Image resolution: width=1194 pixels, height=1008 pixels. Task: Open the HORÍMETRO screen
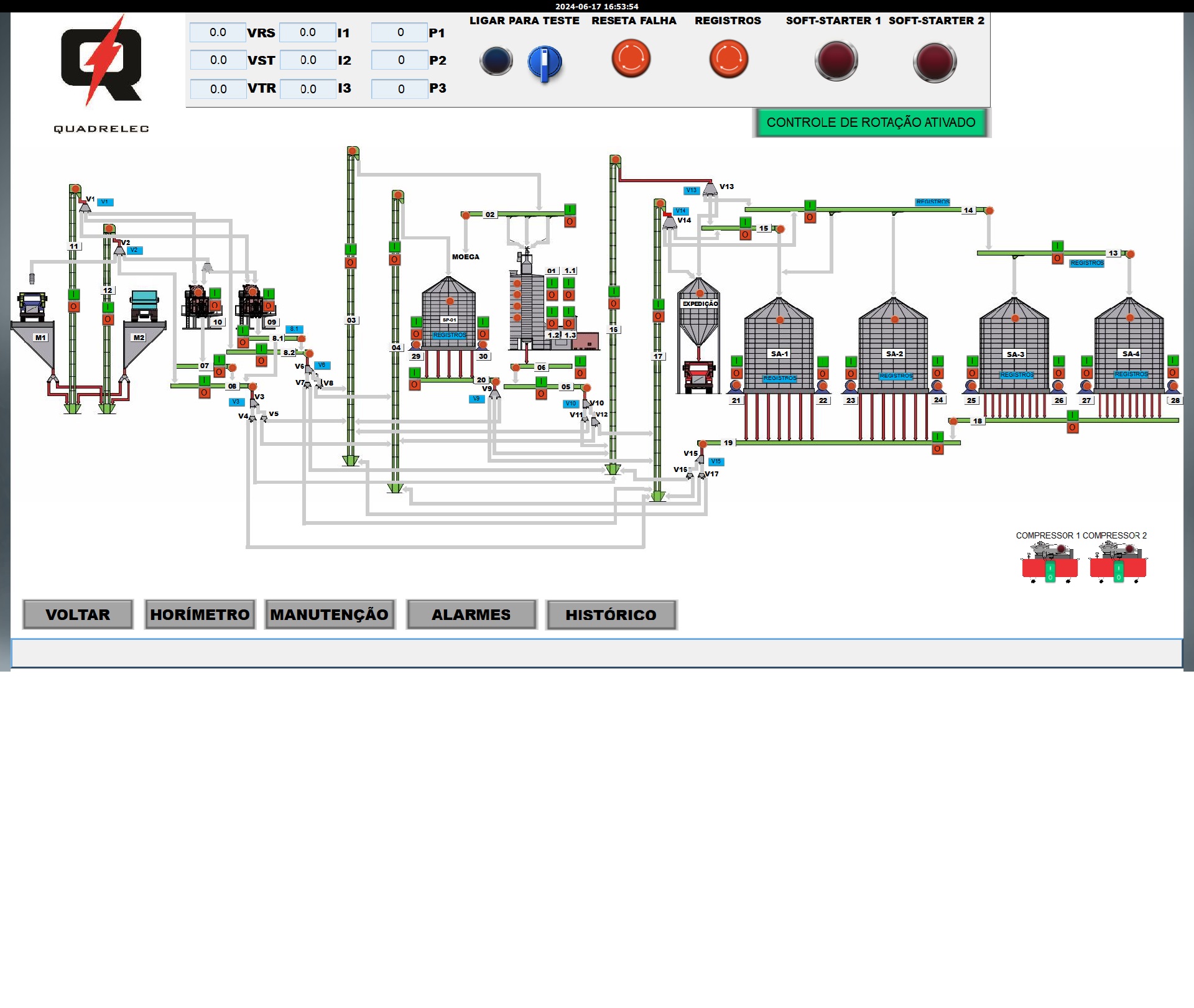point(200,614)
